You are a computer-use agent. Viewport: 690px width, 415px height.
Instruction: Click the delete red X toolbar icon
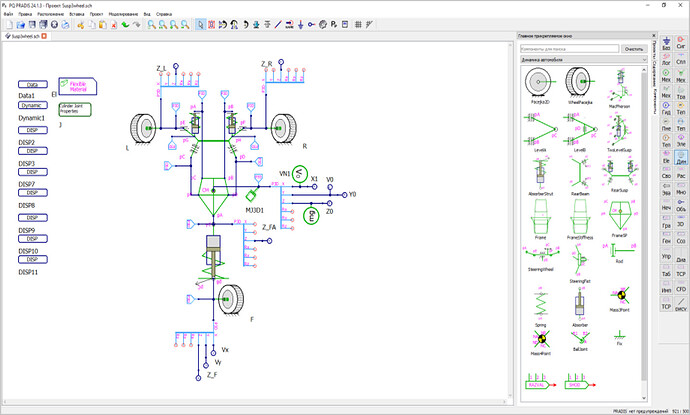114,25
